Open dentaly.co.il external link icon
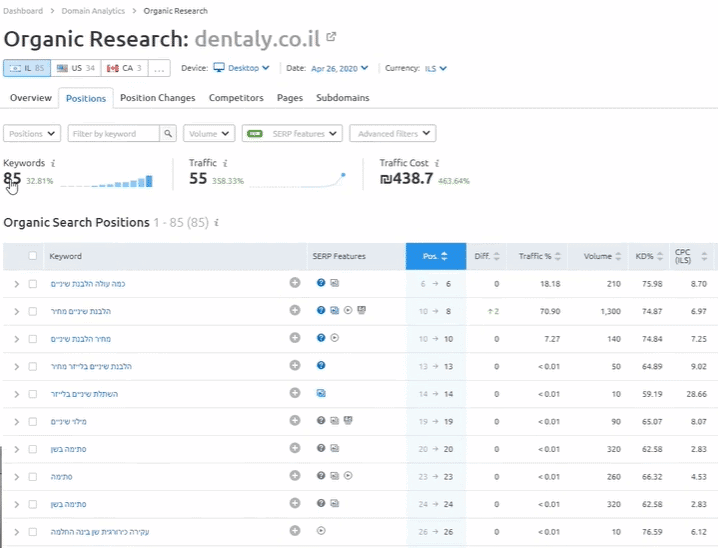Image resolution: width=718 pixels, height=548 pixels. 331,37
